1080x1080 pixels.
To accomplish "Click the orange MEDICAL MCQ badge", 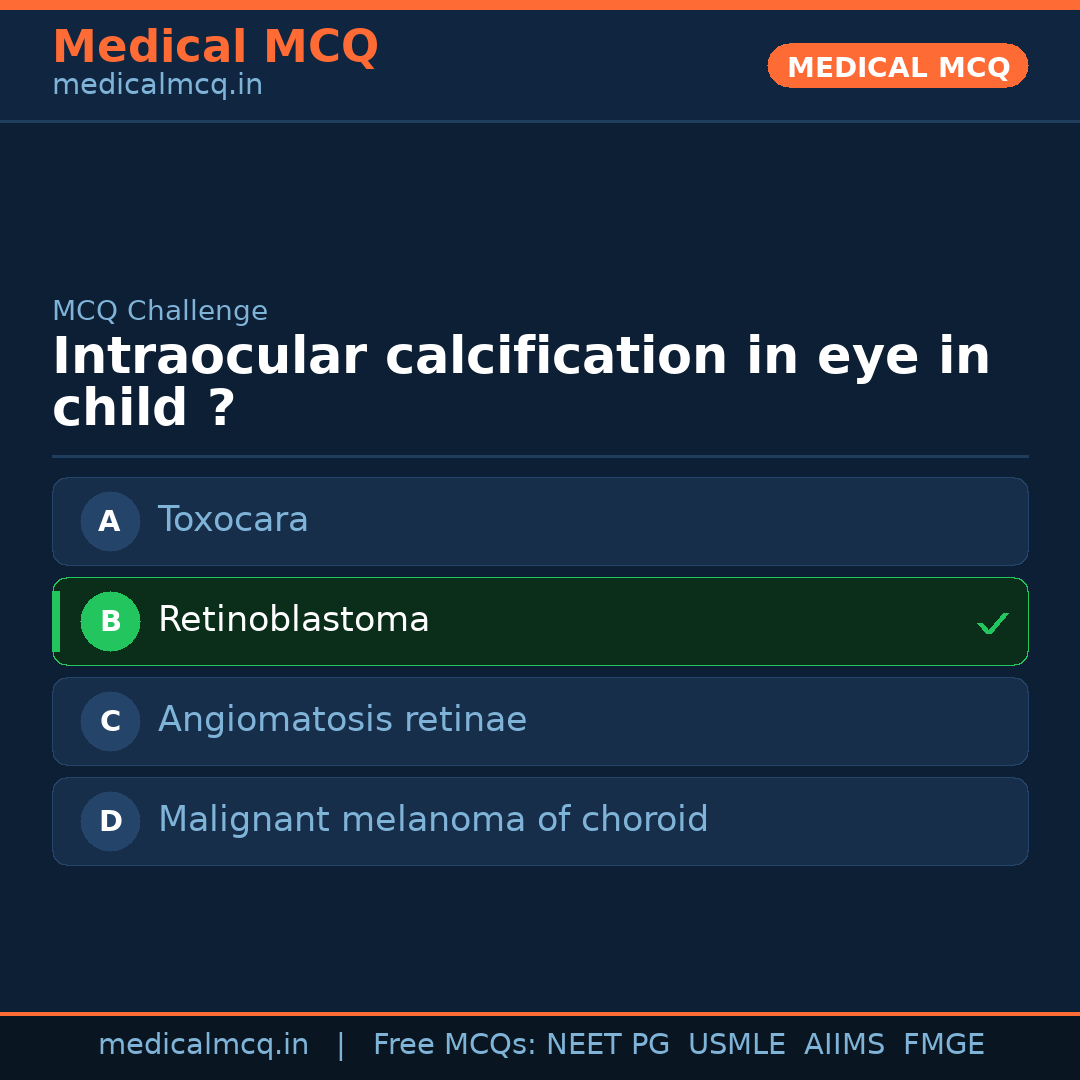I will [897, 66].
